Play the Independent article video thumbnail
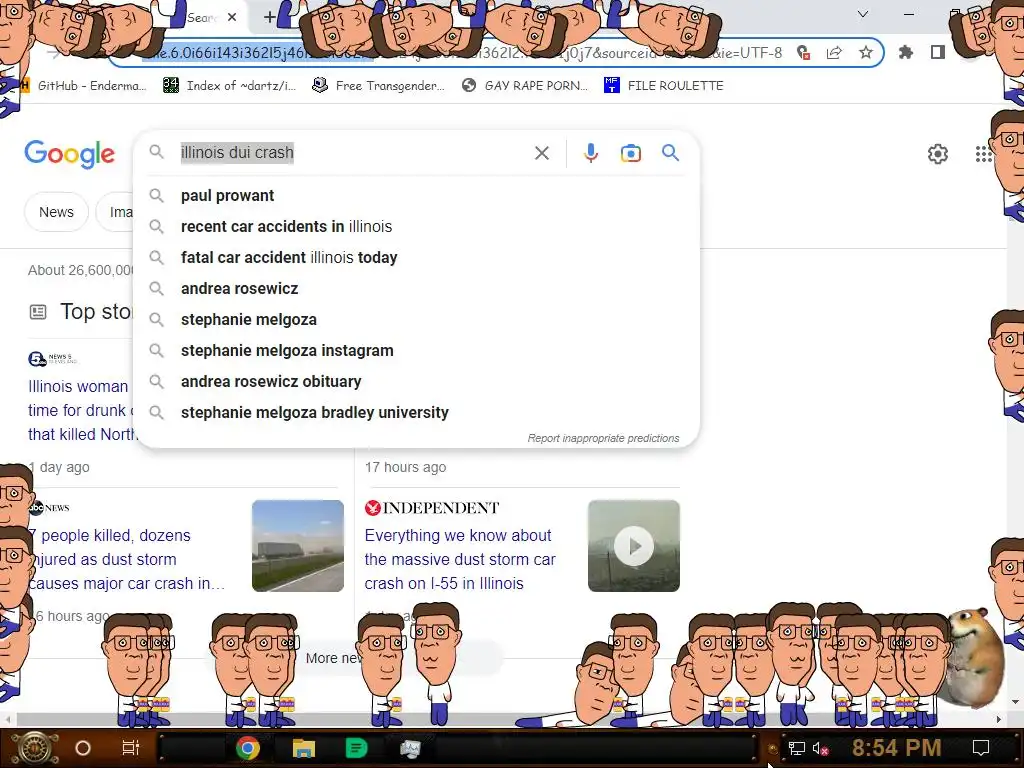 tap(633, 546)
